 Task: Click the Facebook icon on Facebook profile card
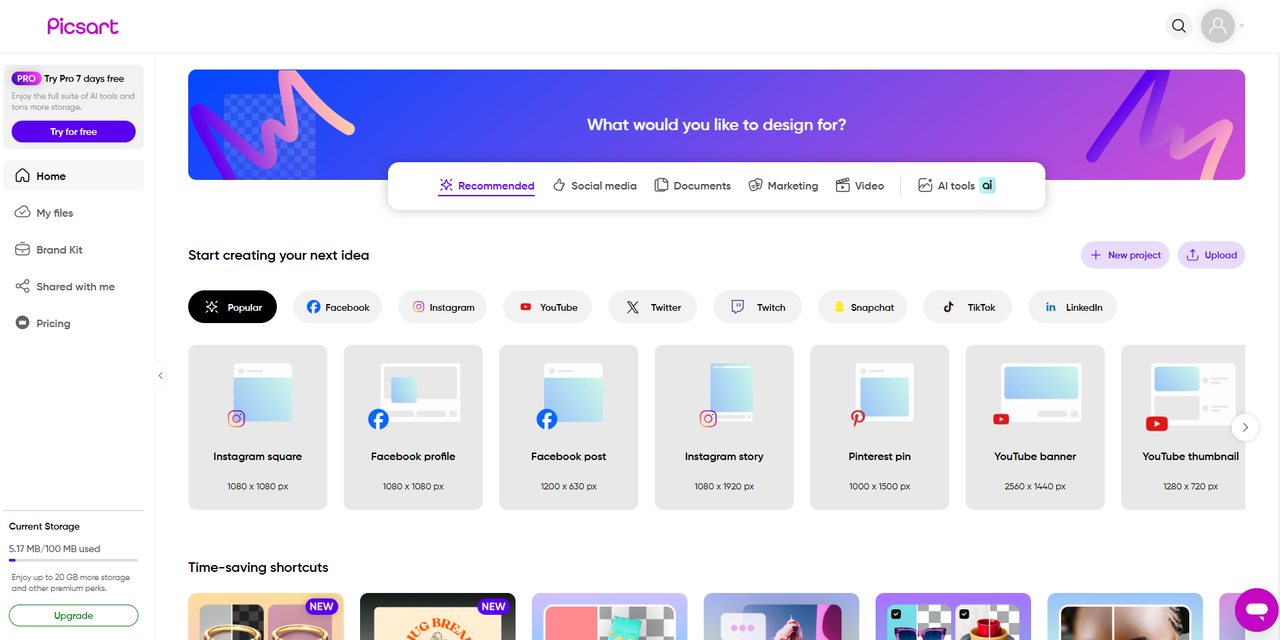378,419
